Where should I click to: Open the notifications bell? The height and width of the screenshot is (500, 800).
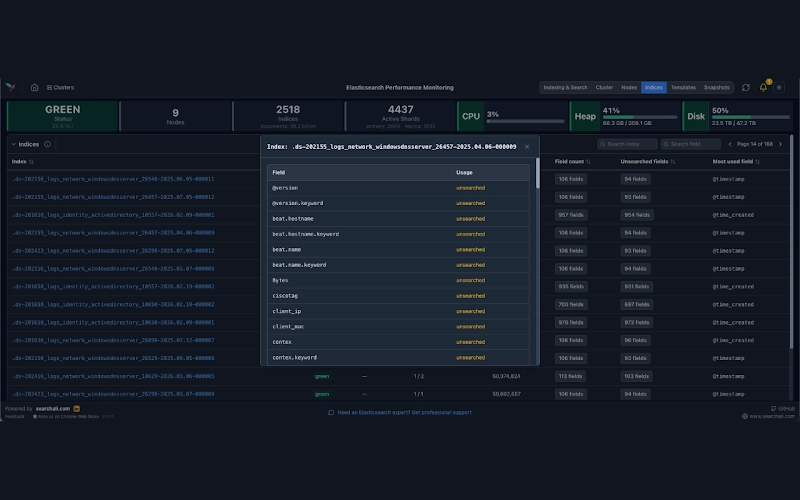tap(763, 87)
